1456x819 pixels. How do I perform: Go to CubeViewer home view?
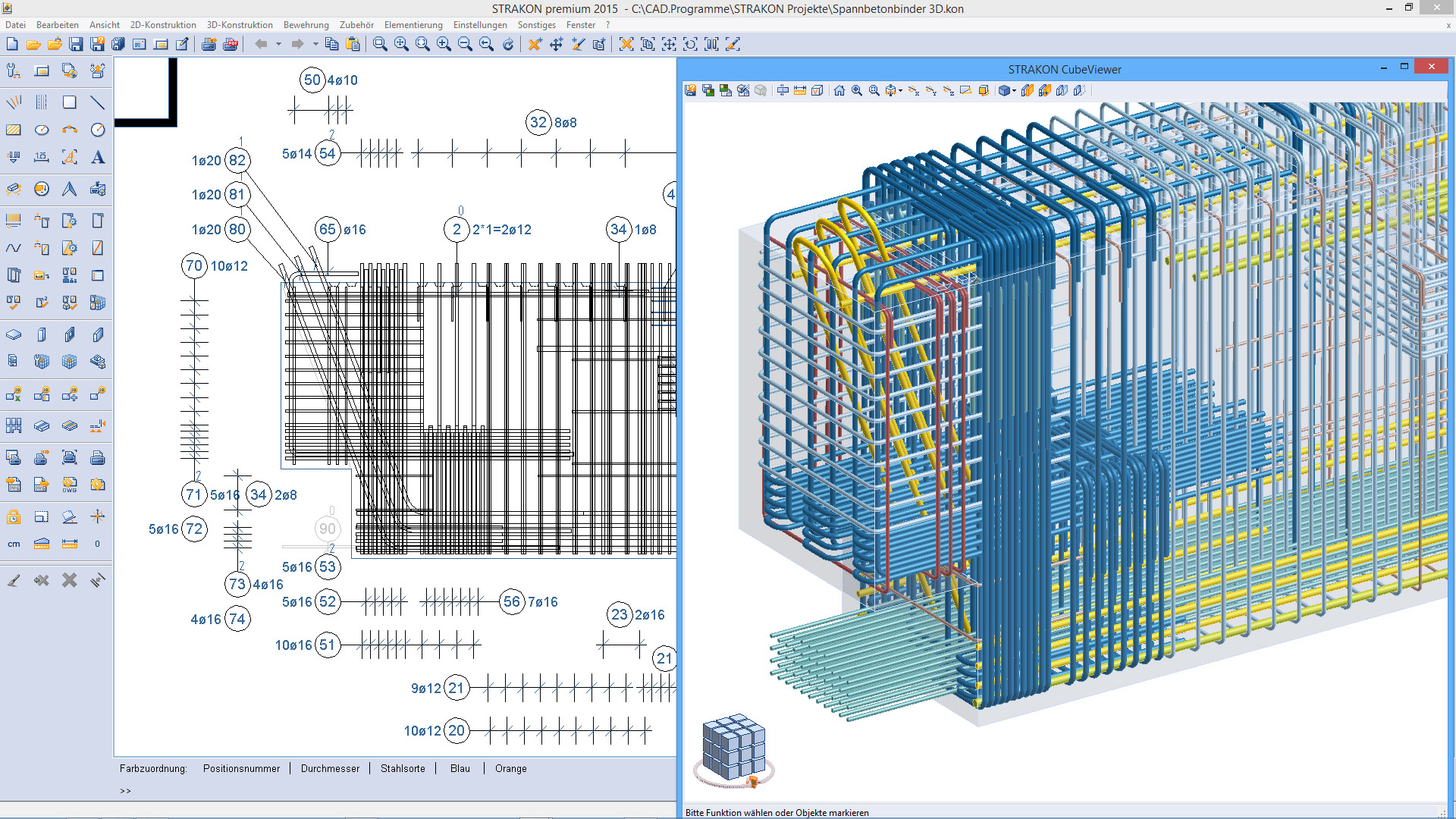[x=839, y=90]
